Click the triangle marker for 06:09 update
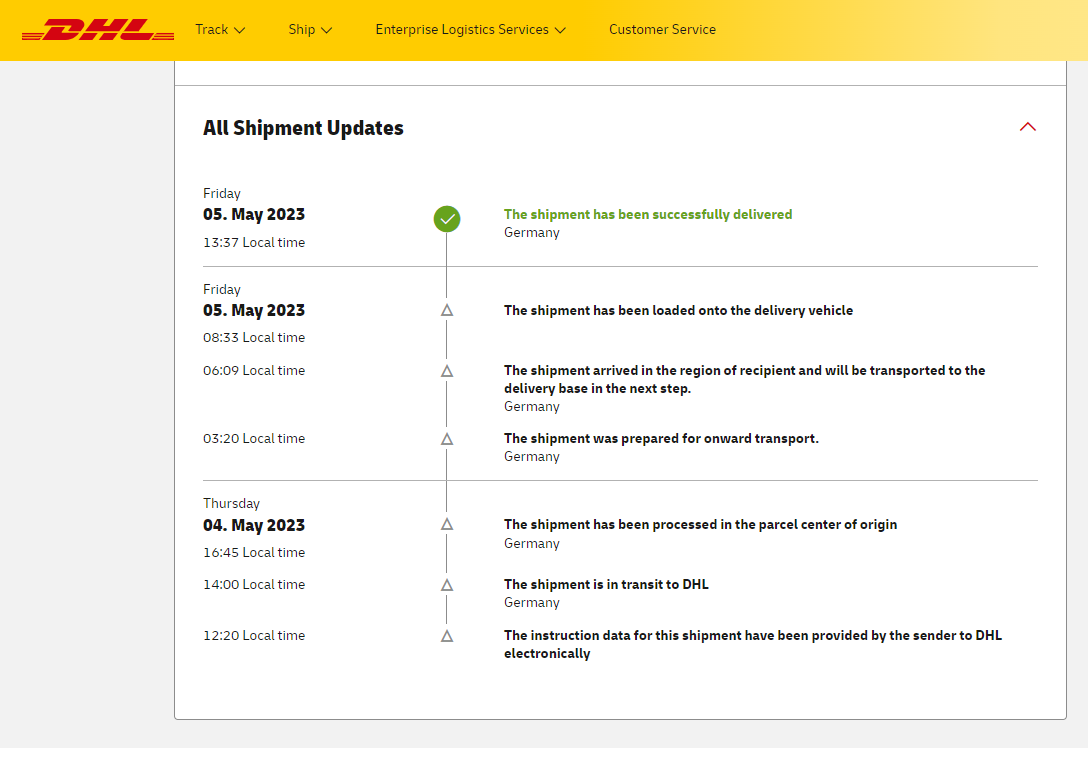 click(447, 371)
